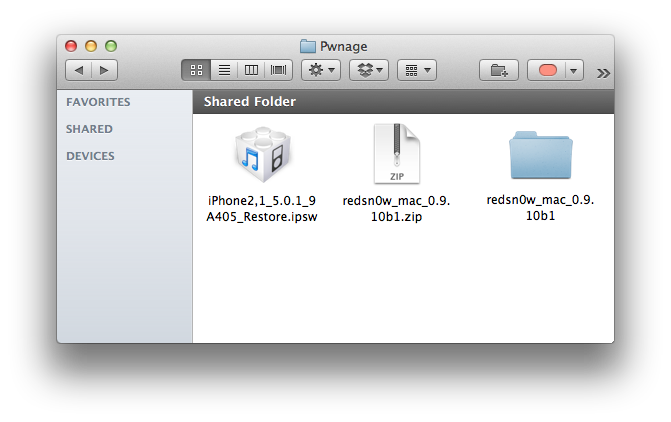Viewport: 671px width, 422px height.
Task: Open the Dropbox toolbar menu
Action: click(368, 70)
